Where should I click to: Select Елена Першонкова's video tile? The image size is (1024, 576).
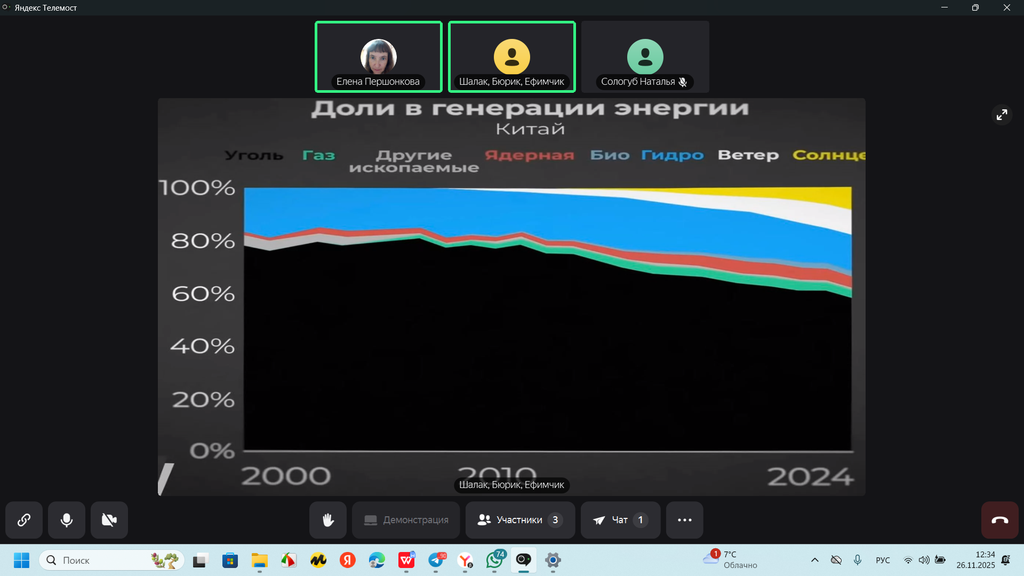378,57
